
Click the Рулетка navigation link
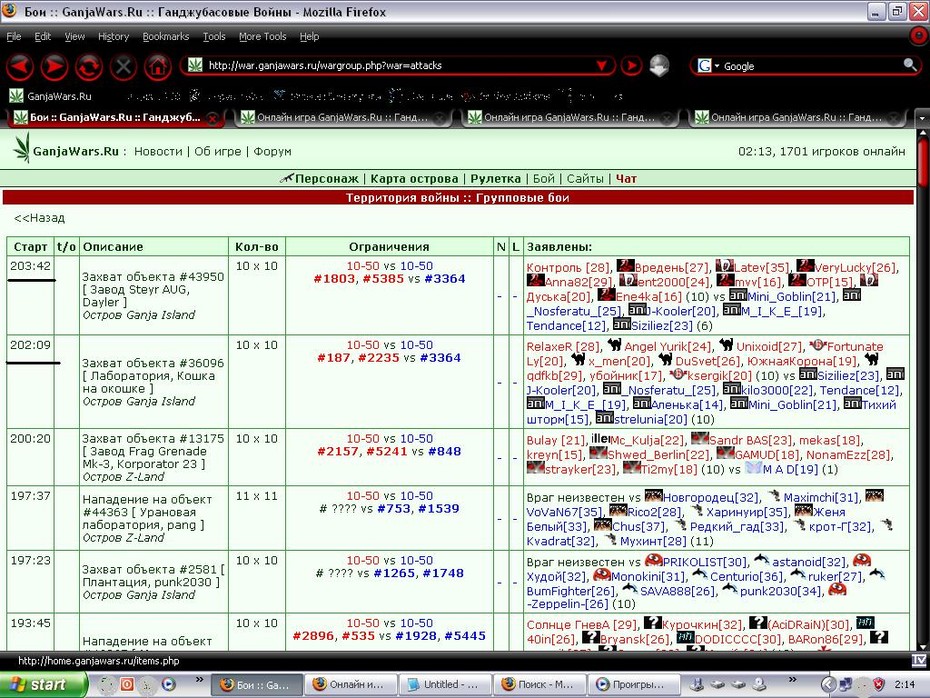(495, 179)
